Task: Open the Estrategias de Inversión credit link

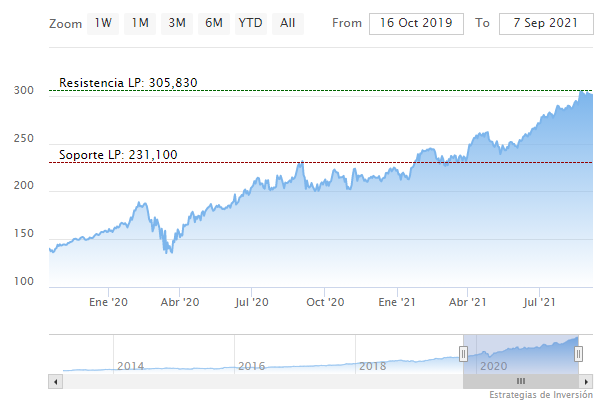Action: (541, 397)
